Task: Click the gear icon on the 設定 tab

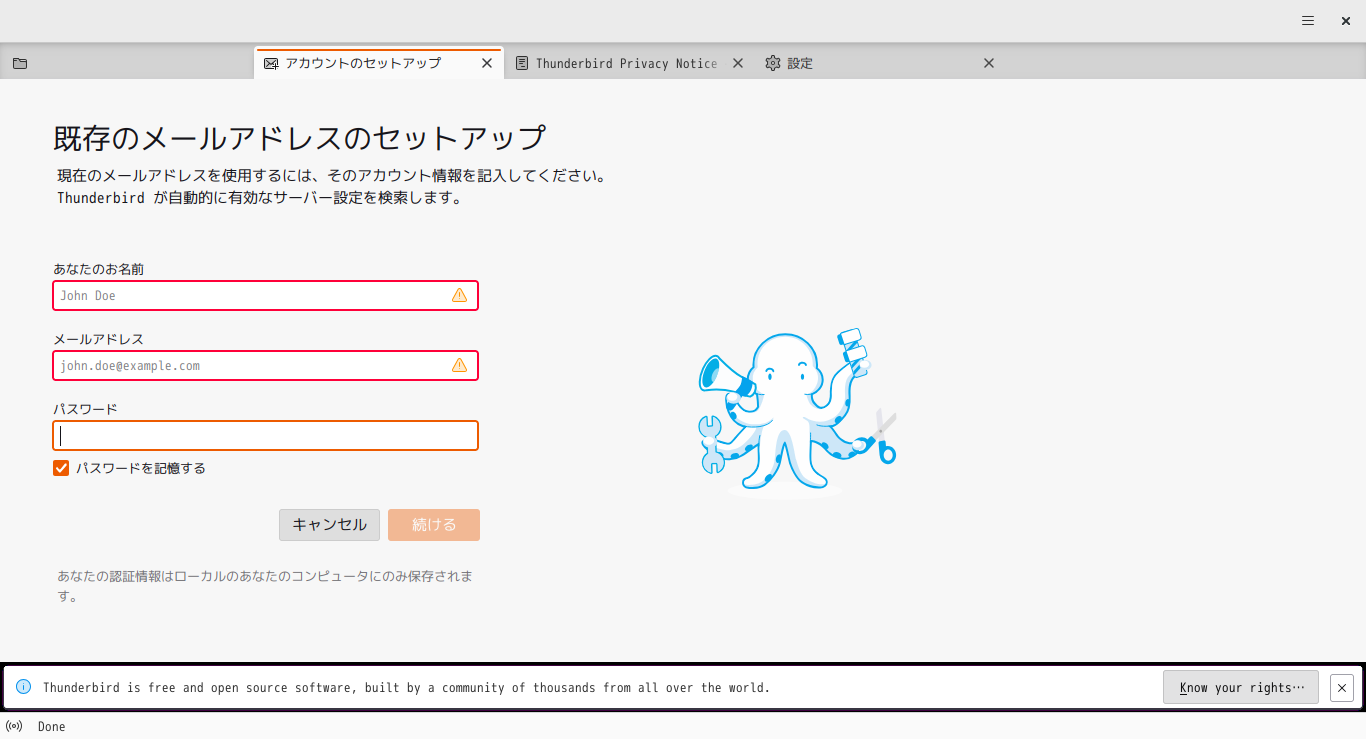Action: [x=772, y=62]
